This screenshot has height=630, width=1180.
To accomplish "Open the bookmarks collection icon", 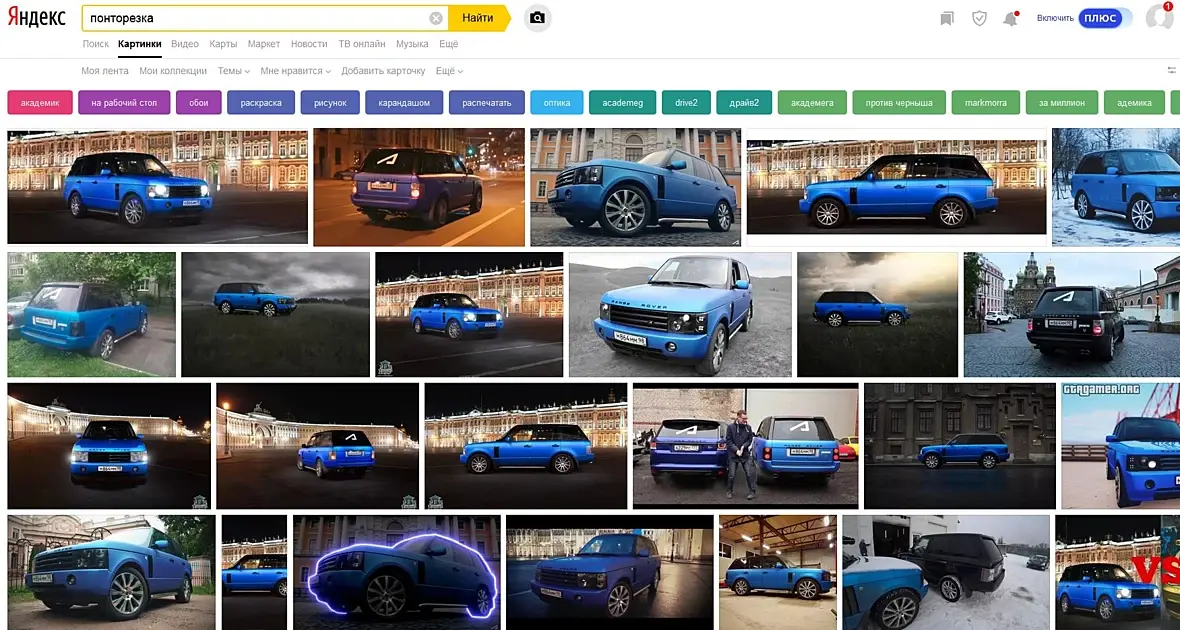I will (x=947, y=18).
